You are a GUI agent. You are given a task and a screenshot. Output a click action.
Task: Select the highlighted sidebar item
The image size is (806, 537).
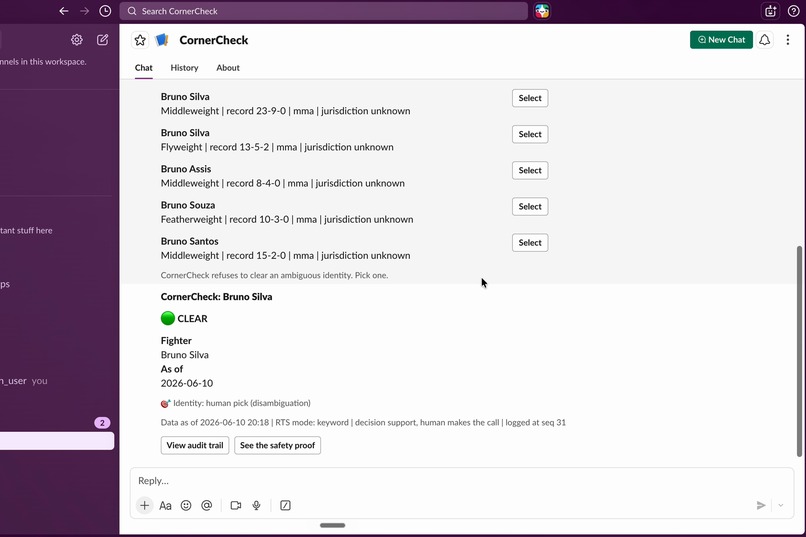coord(57,441)
